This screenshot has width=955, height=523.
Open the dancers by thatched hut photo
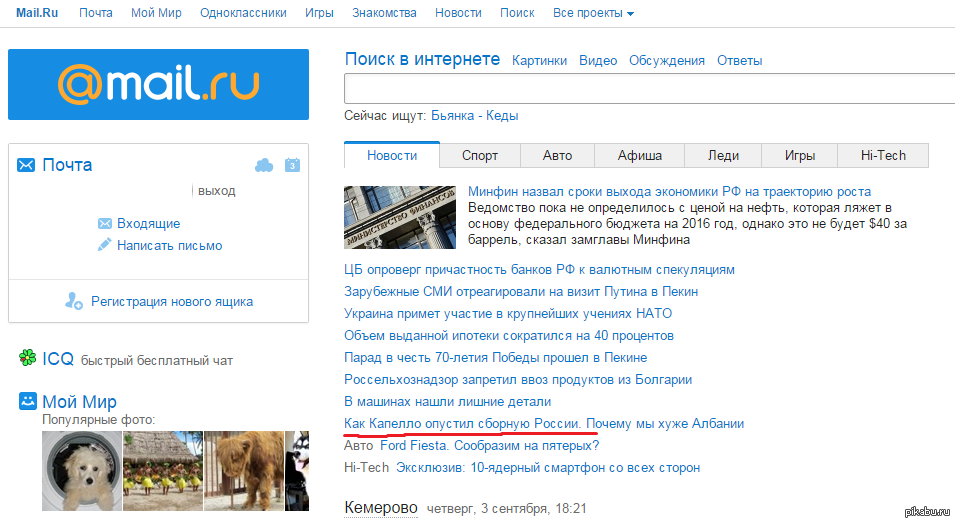click(163, 471)
